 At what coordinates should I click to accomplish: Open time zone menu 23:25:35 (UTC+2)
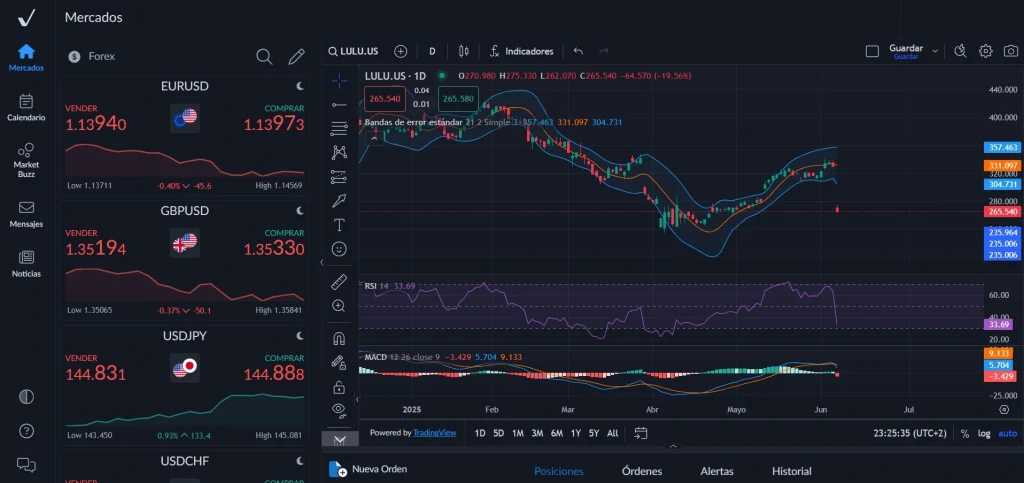click(x=910, y=433)
